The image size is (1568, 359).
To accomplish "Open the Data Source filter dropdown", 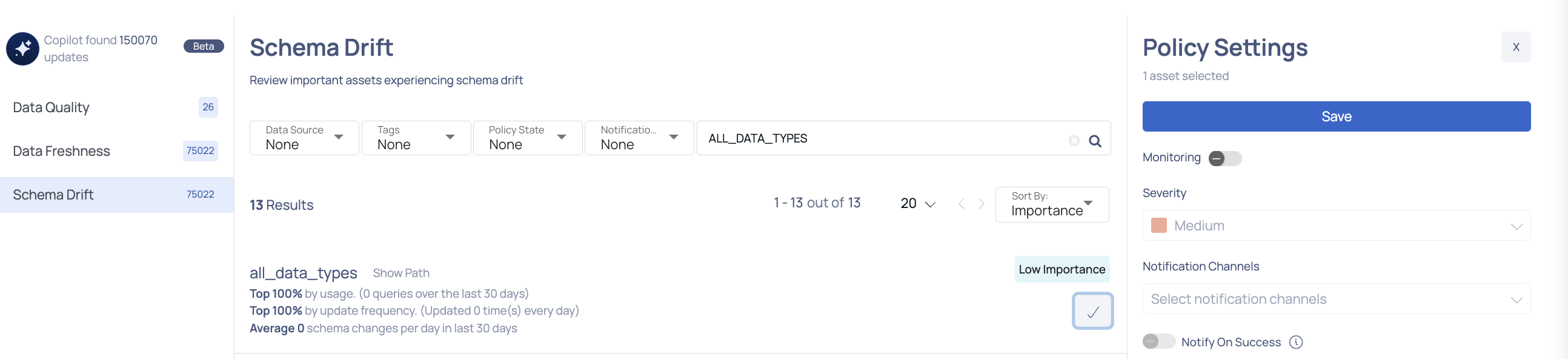I will (x=304, y=138).
